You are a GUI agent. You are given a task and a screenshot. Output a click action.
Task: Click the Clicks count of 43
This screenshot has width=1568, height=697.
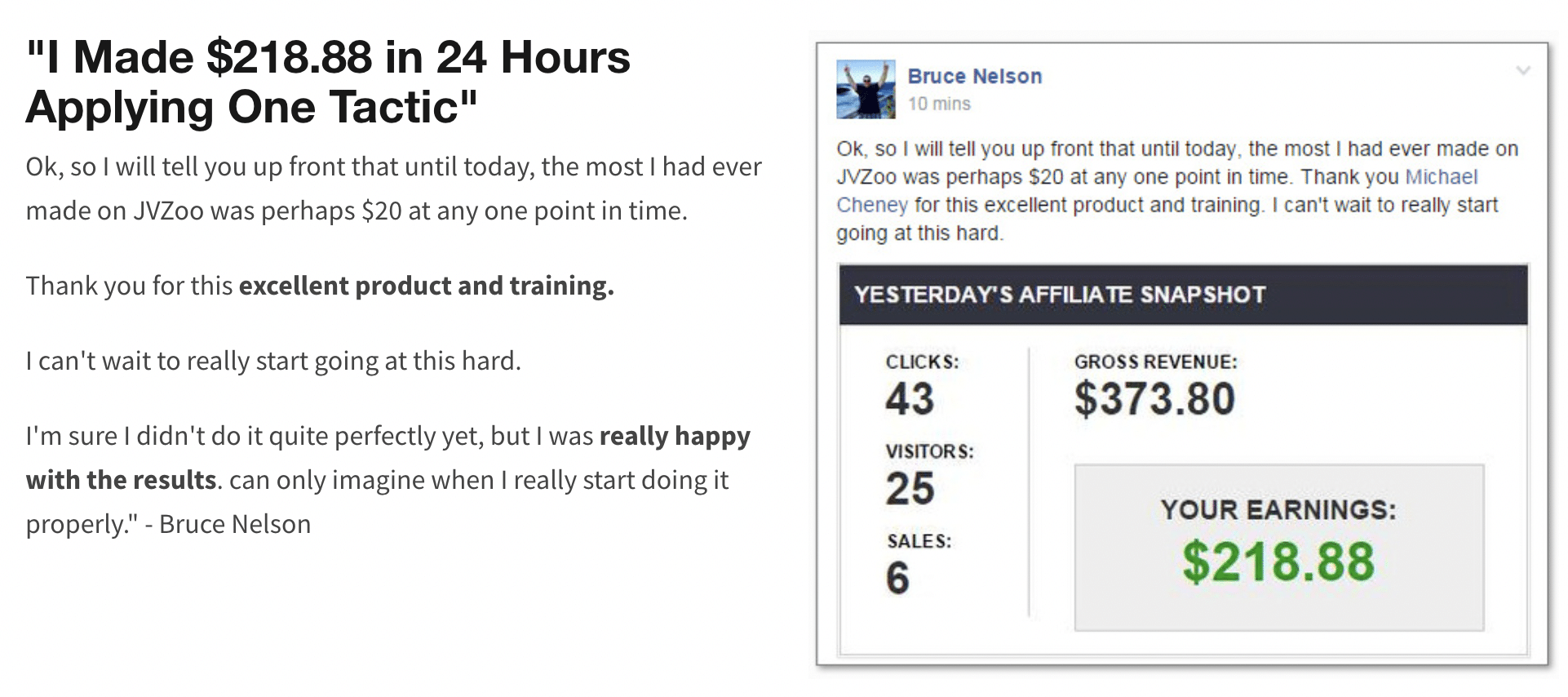point(910,399)
